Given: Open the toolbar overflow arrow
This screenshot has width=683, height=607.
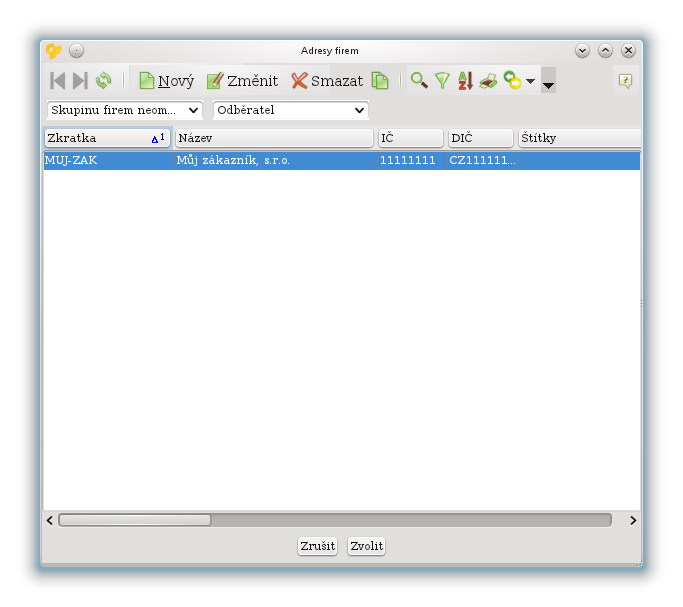Looking at the screenshot, I should click(x=548, y=81).
